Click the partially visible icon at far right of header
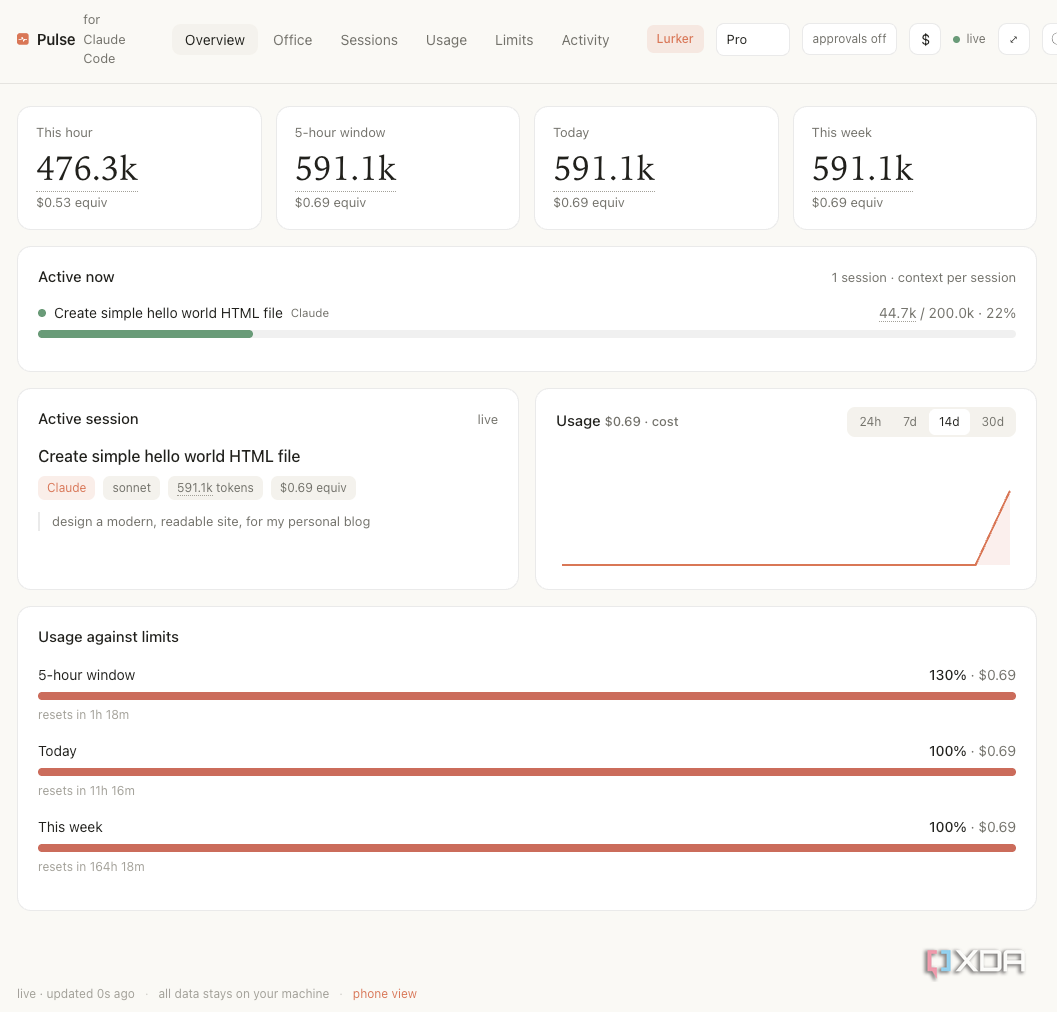The width and height of the screenshot is (1057, 1012). point(1050,39)
